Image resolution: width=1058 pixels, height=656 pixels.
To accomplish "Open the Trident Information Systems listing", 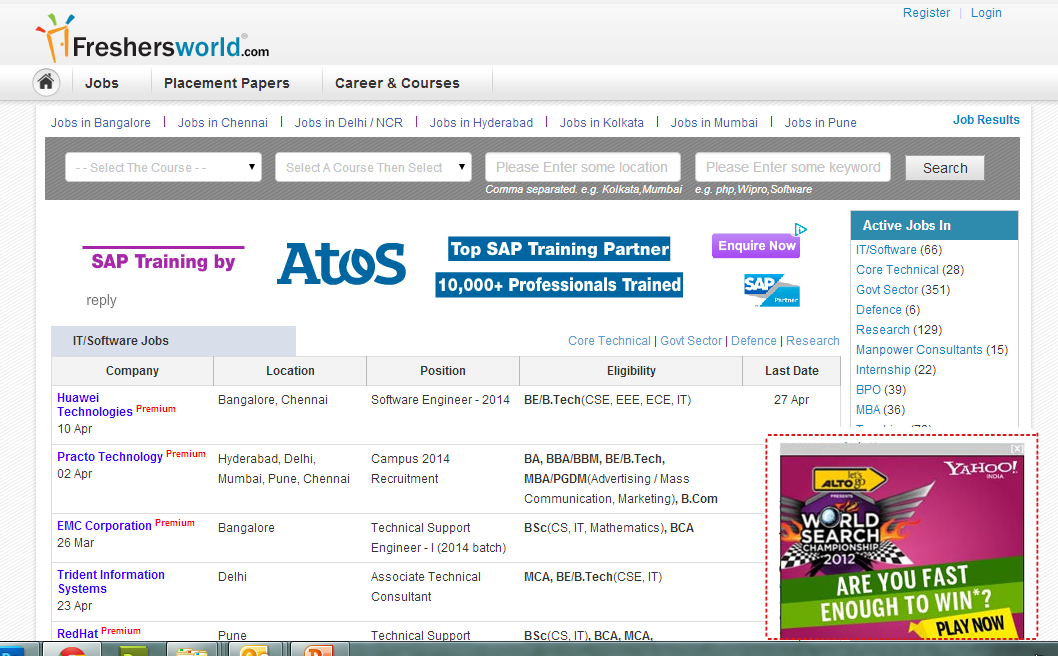I will tap(111, 582).
